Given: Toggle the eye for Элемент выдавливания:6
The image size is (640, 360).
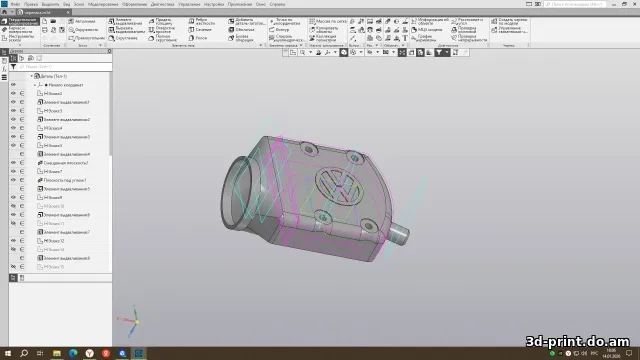Looking at the screenshot, I should point(13,215).
